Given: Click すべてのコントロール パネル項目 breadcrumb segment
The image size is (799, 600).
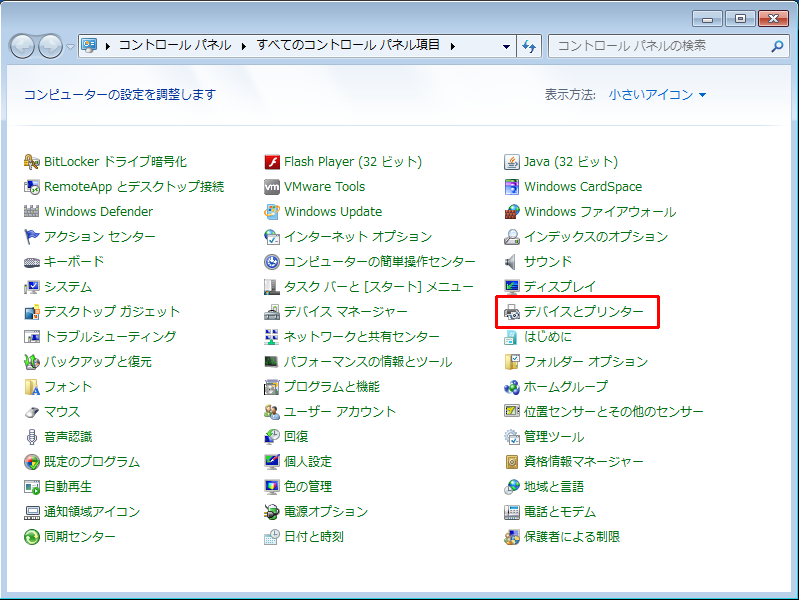Looking at the screenshot, I should [x=348, y=45].
